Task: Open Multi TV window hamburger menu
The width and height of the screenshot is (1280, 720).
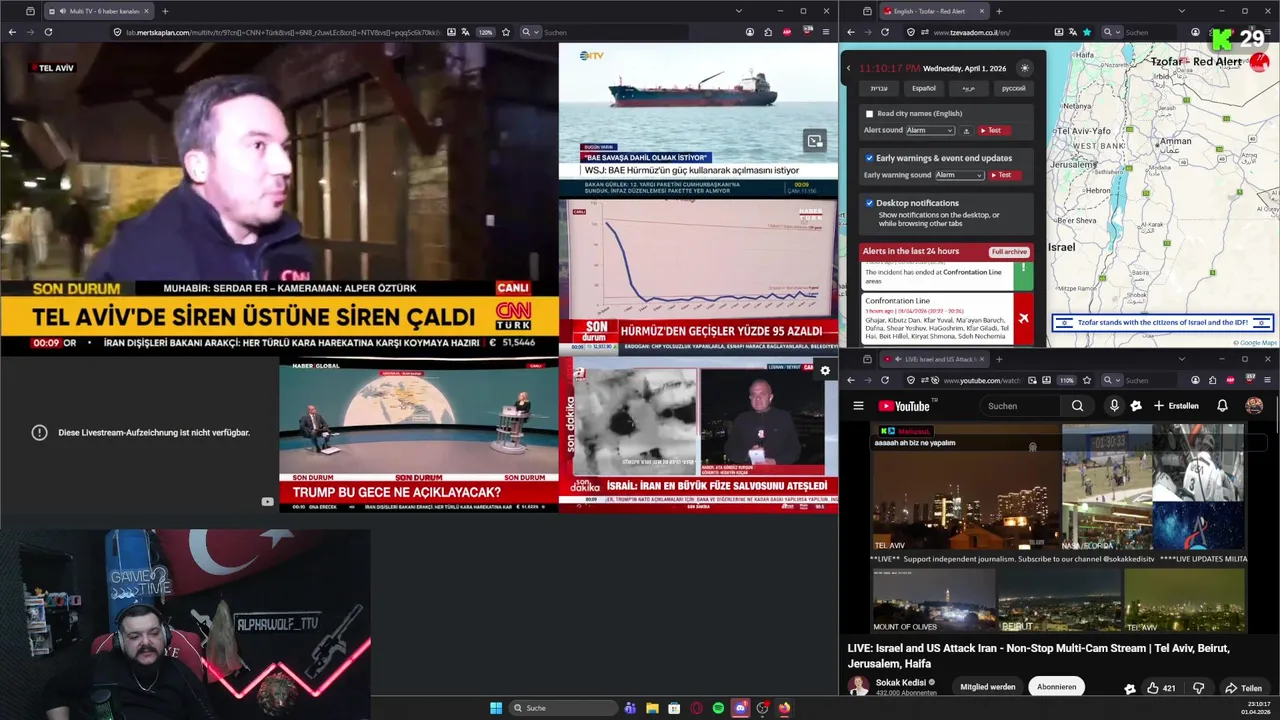Action: click(826, 32)
